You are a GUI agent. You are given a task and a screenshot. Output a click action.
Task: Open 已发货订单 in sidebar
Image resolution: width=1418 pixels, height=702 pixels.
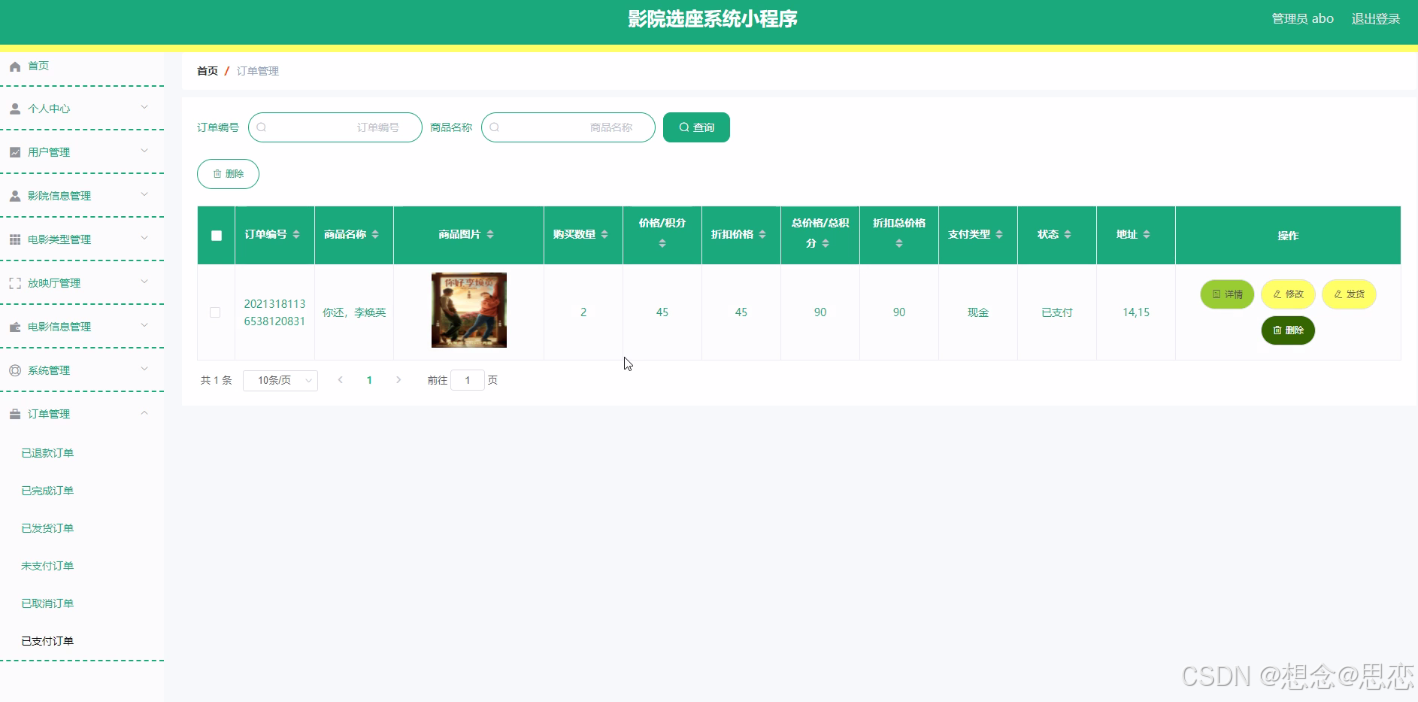(48, 528)
